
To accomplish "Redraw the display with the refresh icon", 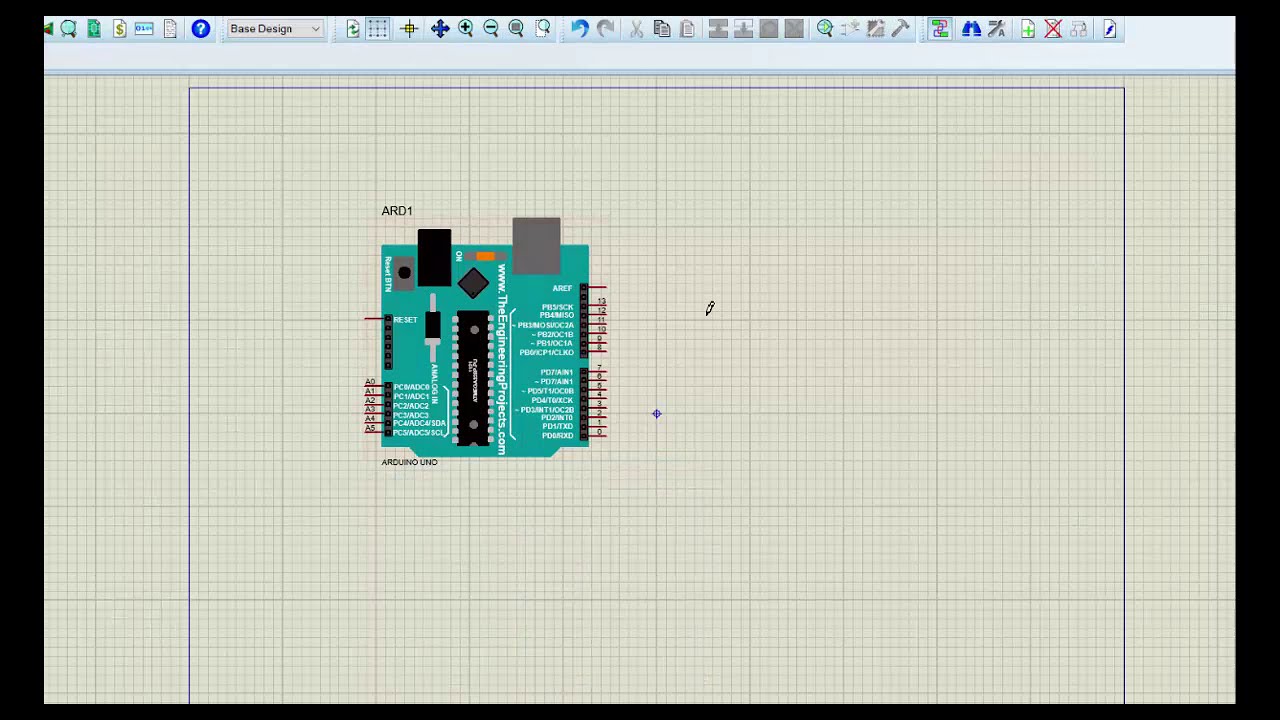I will (x=353, y=29).
